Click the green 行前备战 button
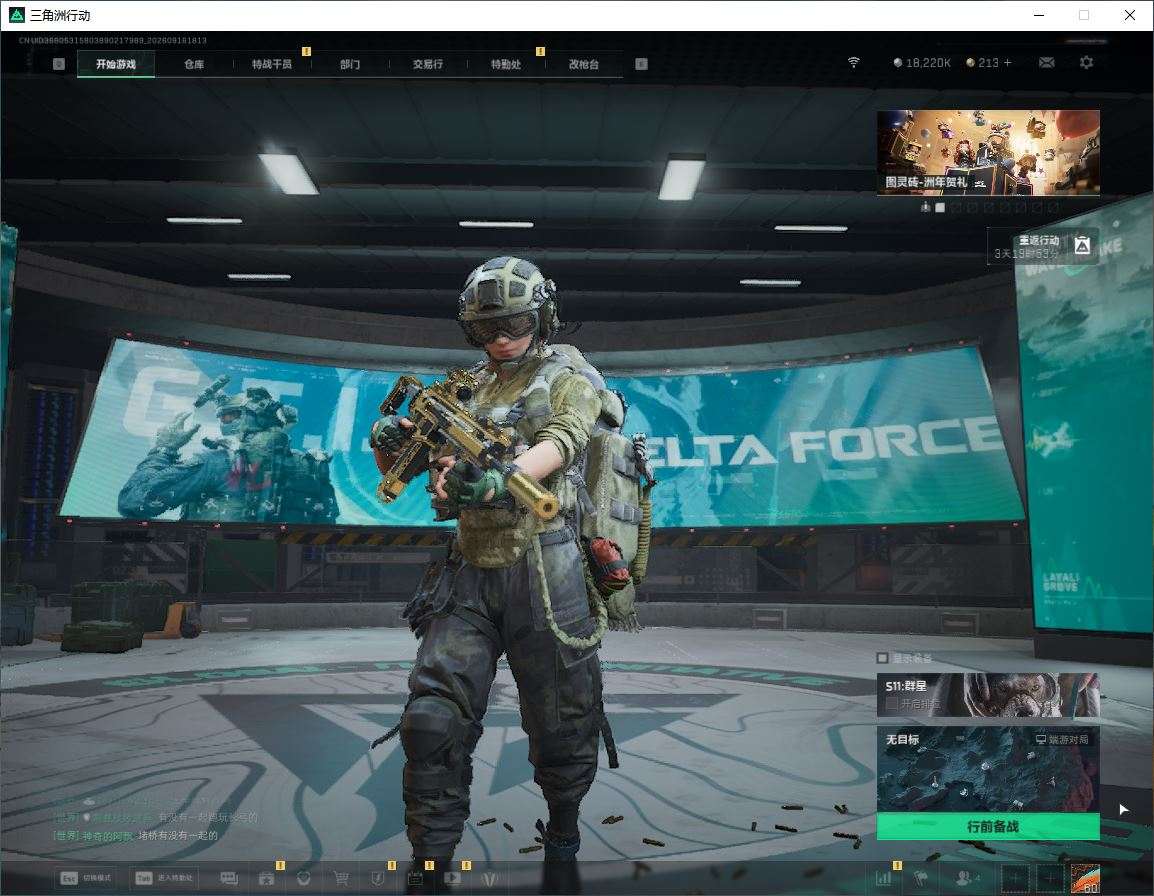 [x=988, y=827]
